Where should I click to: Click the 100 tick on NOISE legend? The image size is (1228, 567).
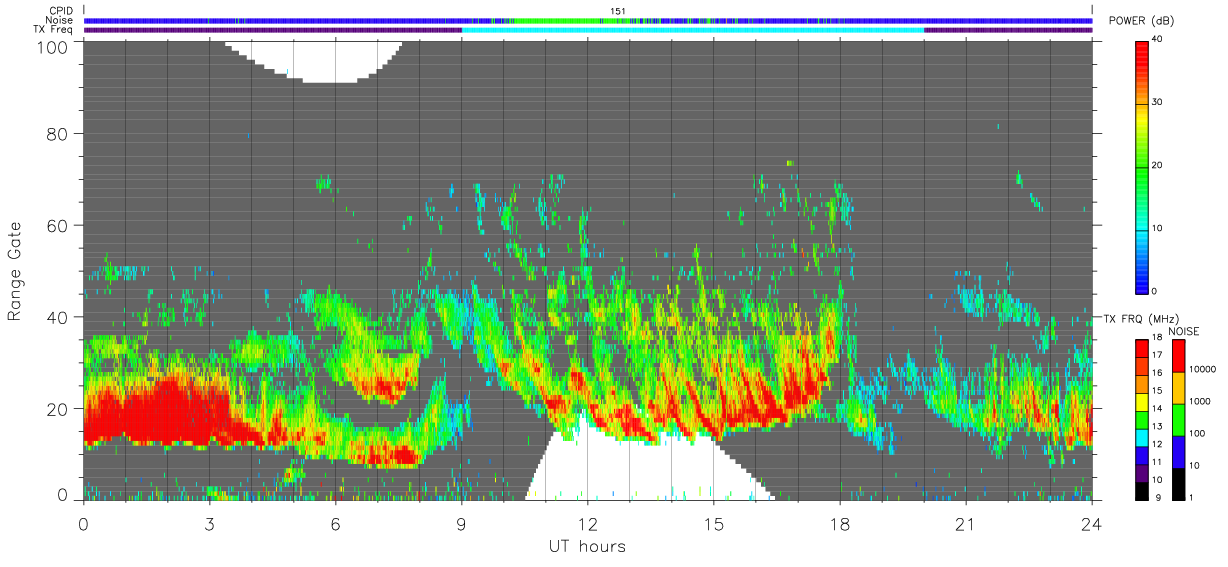click(x=1196, y=433)
